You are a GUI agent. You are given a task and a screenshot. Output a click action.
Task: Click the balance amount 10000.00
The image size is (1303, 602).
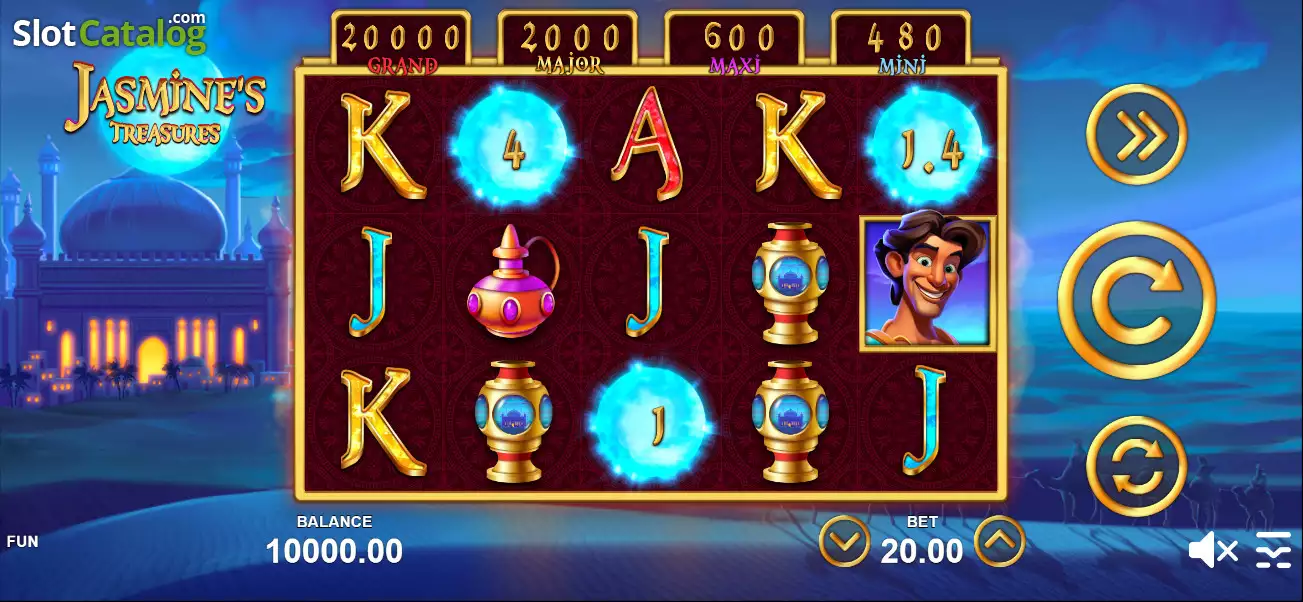click(334, 551)
